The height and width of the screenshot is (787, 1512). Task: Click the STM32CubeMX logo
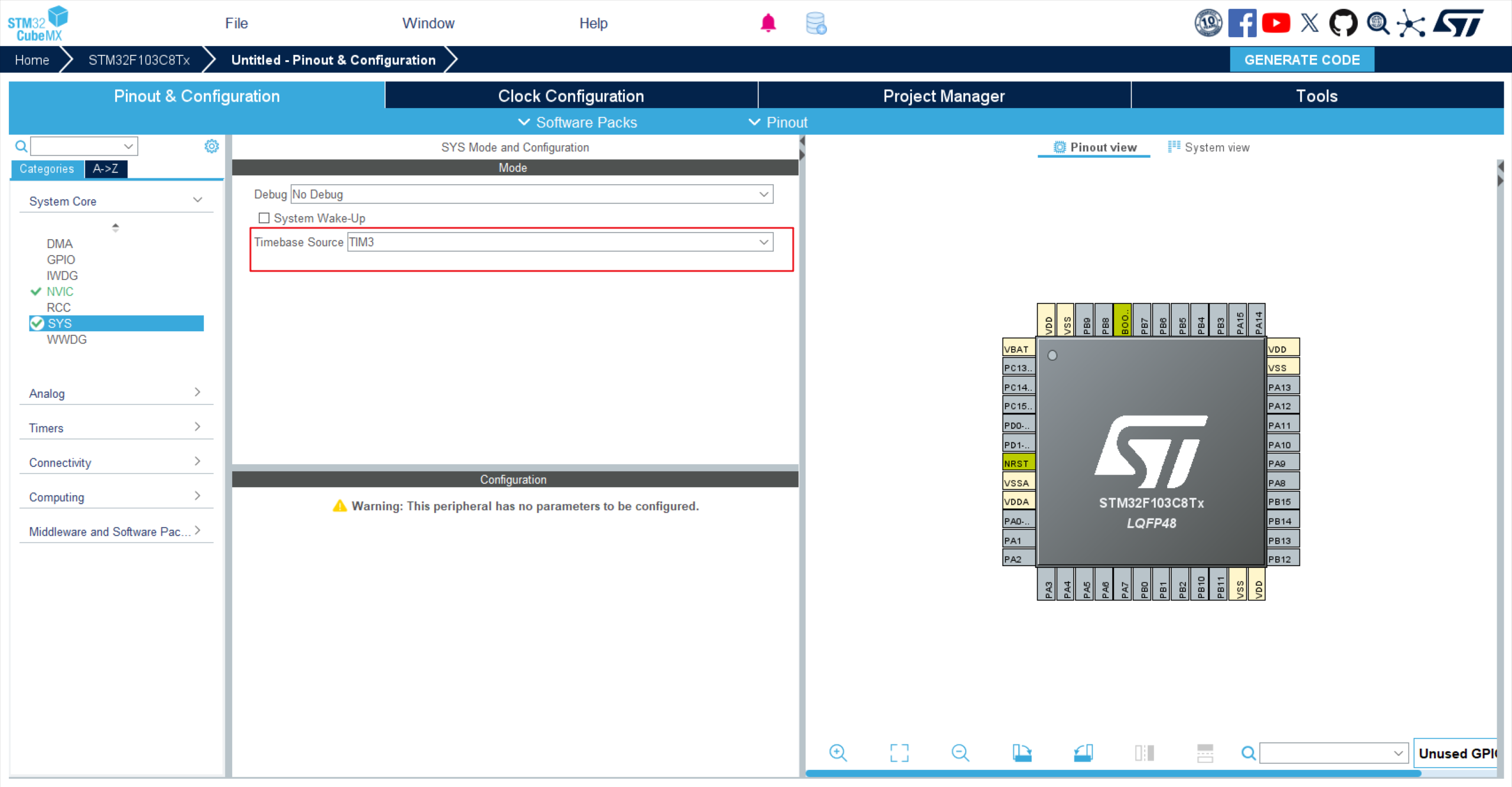click(x=38, y=24)
